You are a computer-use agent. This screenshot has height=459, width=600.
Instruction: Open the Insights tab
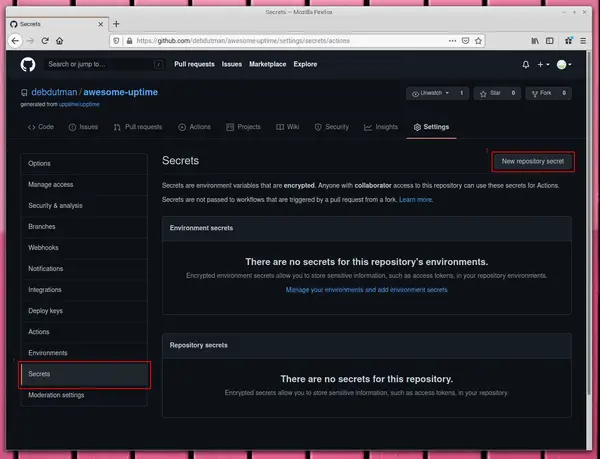coord(382,127)
